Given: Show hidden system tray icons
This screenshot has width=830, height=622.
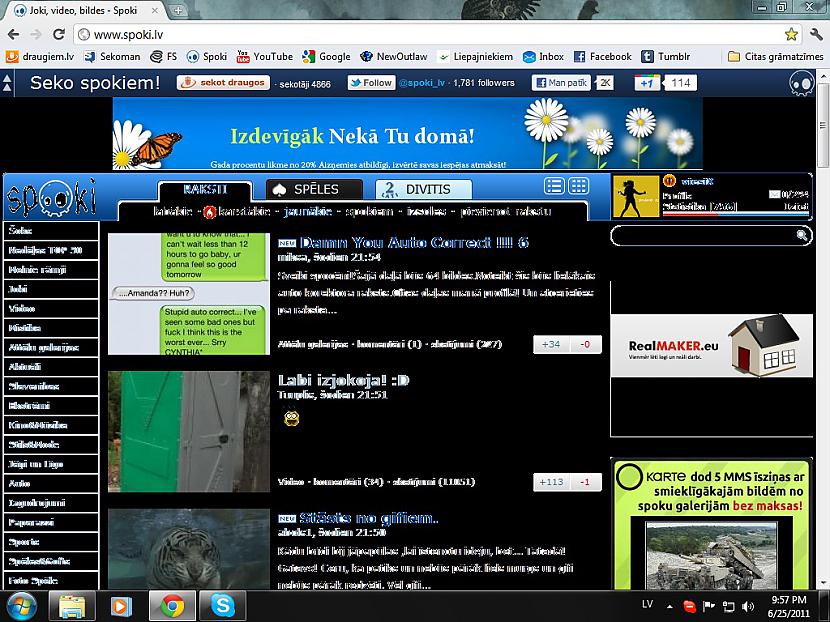Looking at the screenshot, I should coord(670,607).
